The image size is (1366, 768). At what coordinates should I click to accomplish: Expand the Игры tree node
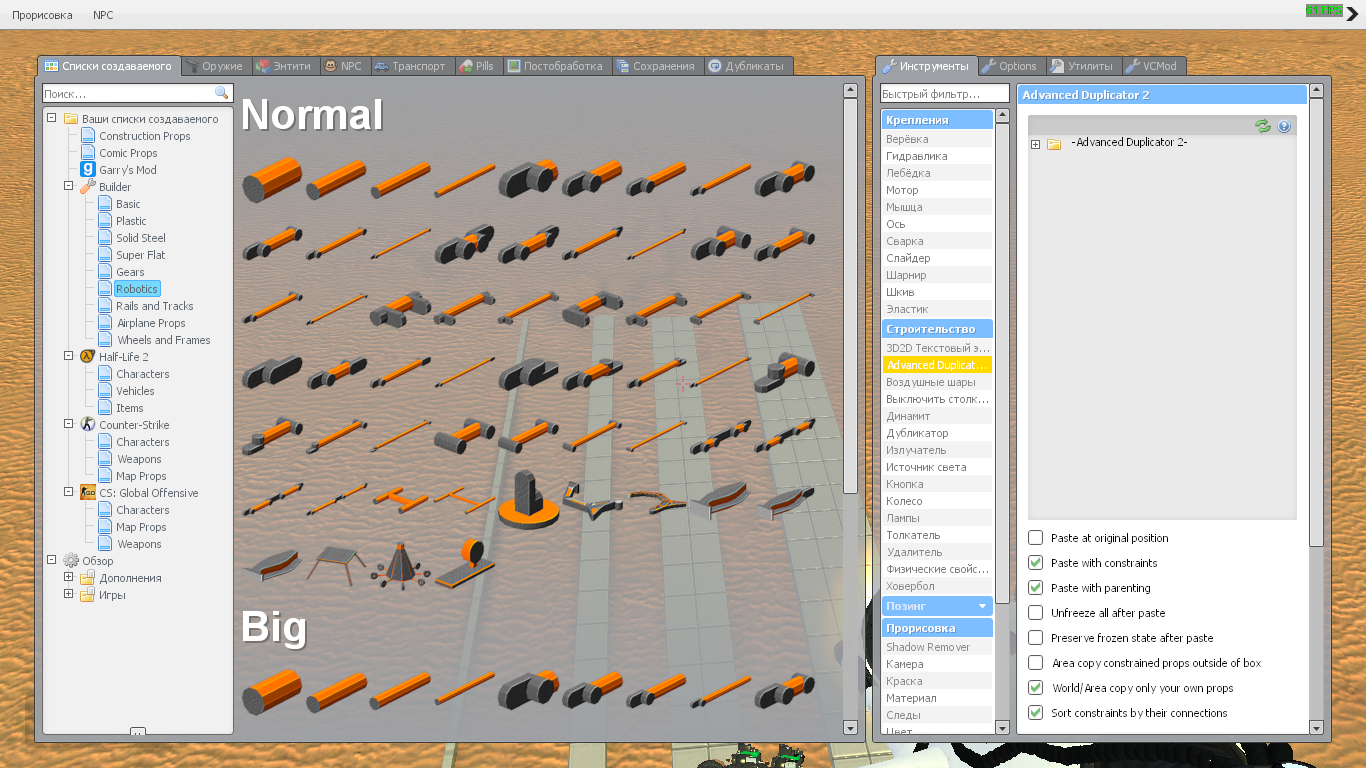pyautogui.click(x=69, y=595)
